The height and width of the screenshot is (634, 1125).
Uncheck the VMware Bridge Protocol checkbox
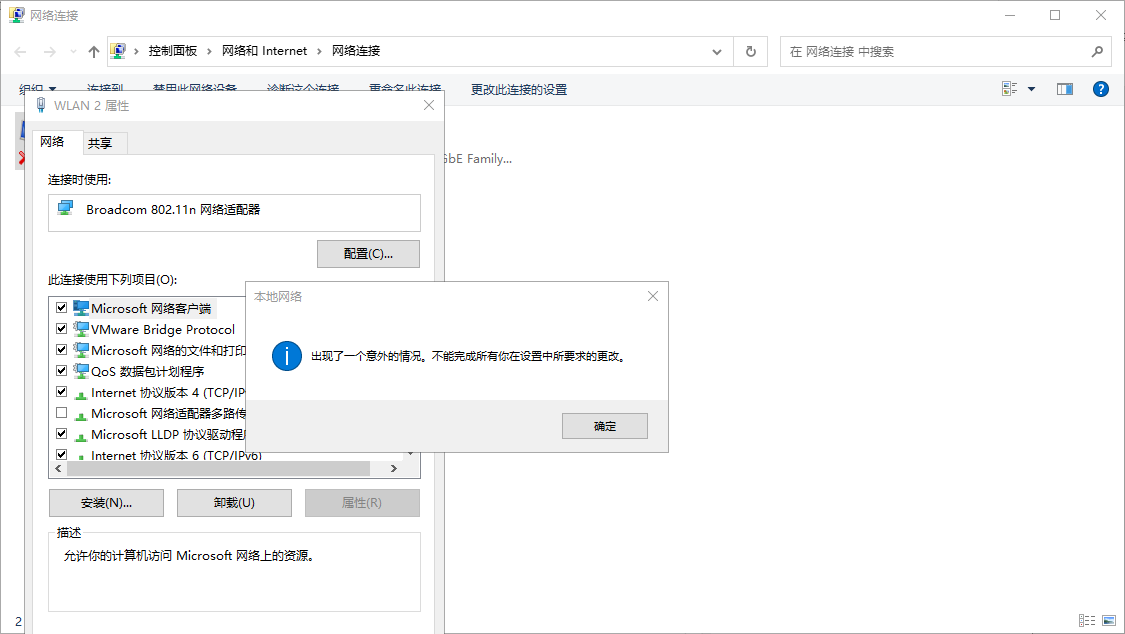pyautogui.click(x=62, y=329)
